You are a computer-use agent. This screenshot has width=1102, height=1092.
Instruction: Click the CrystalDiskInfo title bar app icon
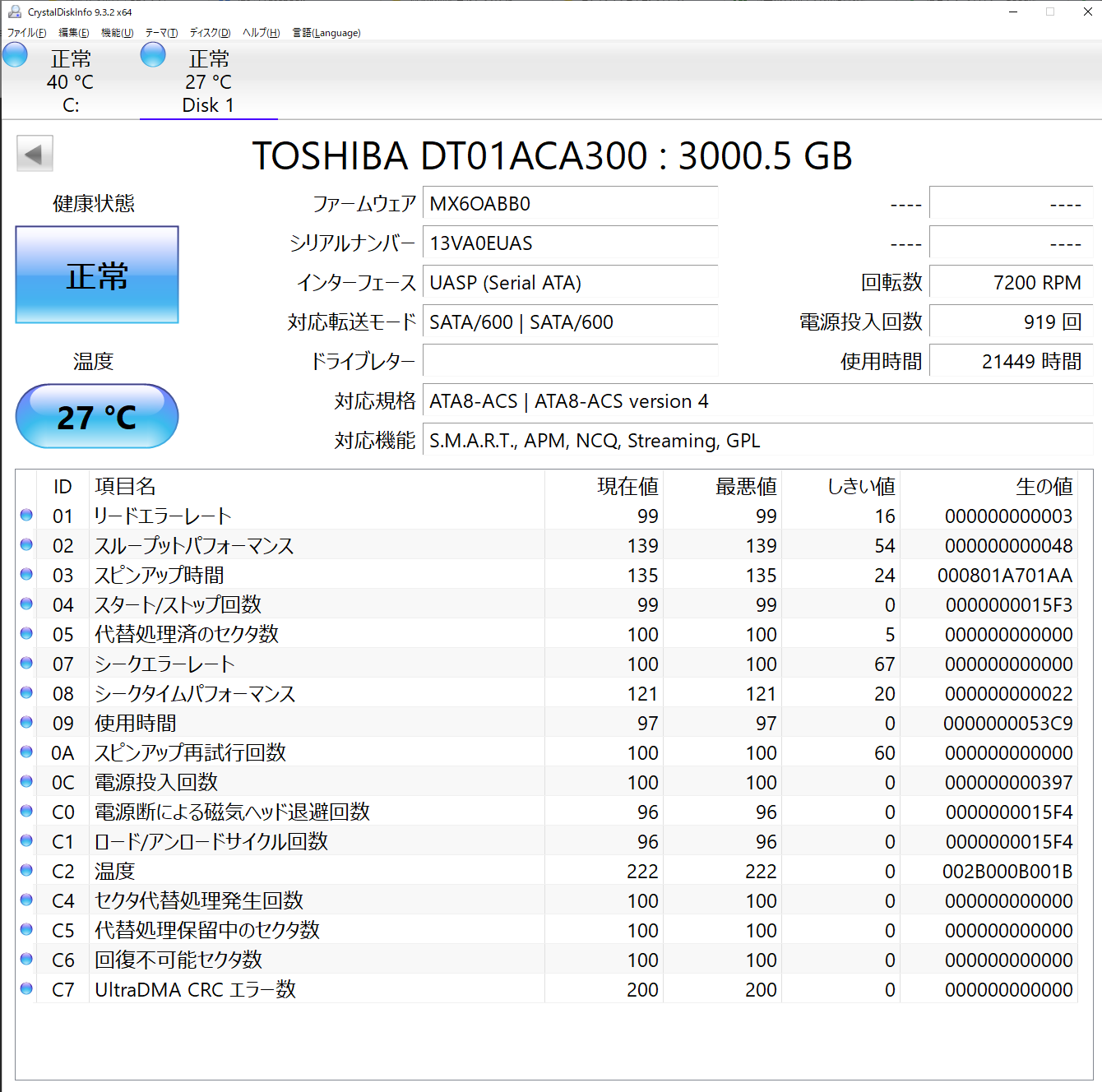(14, 12)
